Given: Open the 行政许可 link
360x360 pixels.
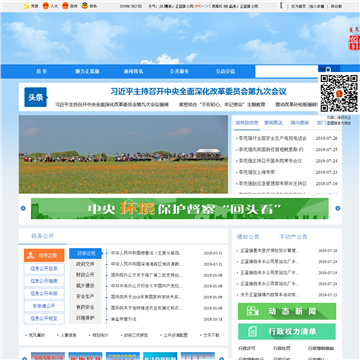Looking at the screenshot, I should [247, 348].
